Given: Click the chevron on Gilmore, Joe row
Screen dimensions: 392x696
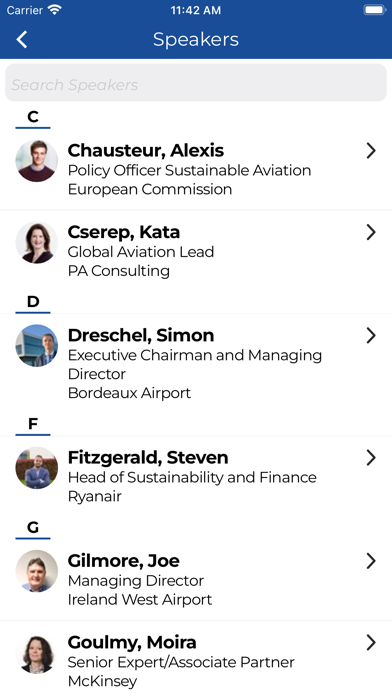Looking at the screenshot, I should tap(371, 561).
